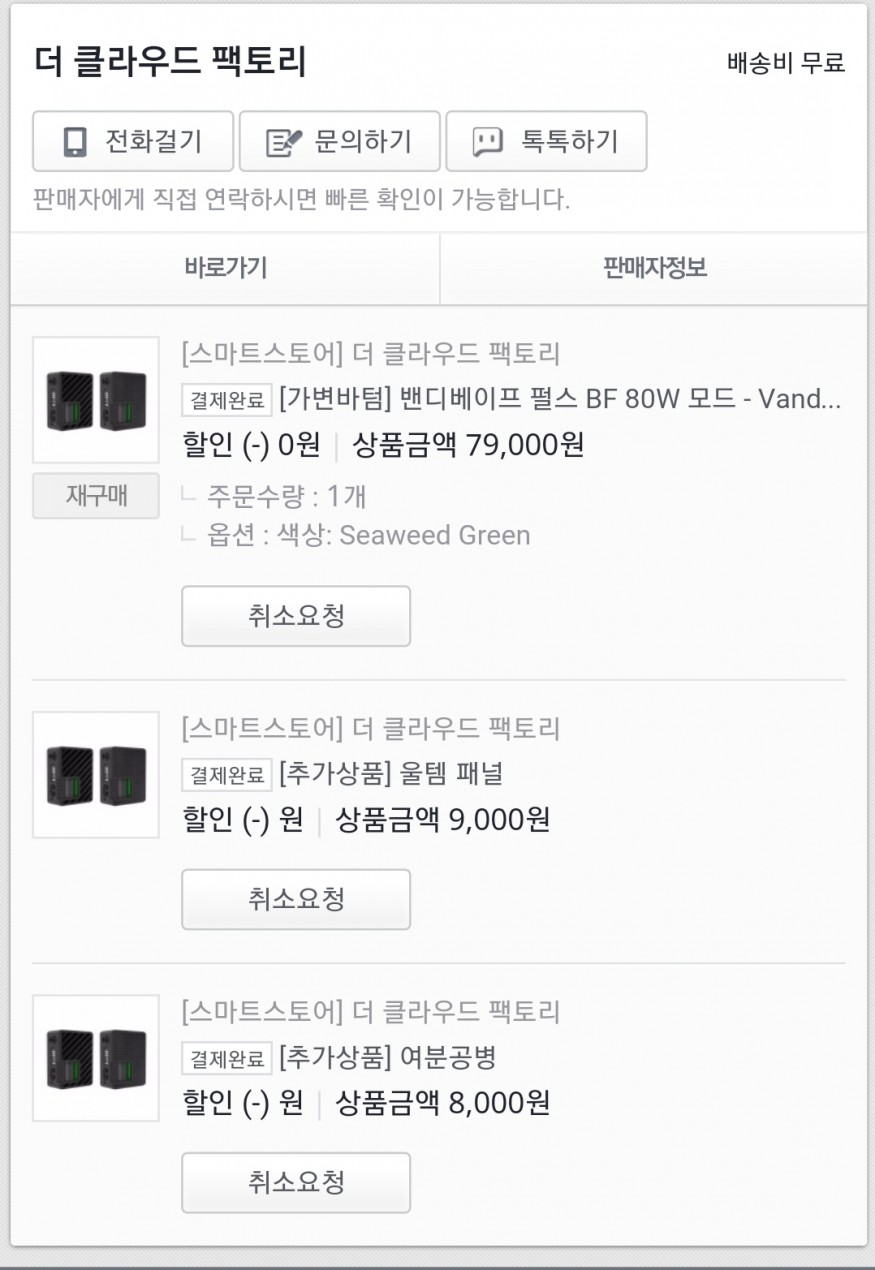Tap the store name above the 여분공병 item
Image resolution: width=875 pixels, height=1270 pixels.
click(x=371, y=1011)
